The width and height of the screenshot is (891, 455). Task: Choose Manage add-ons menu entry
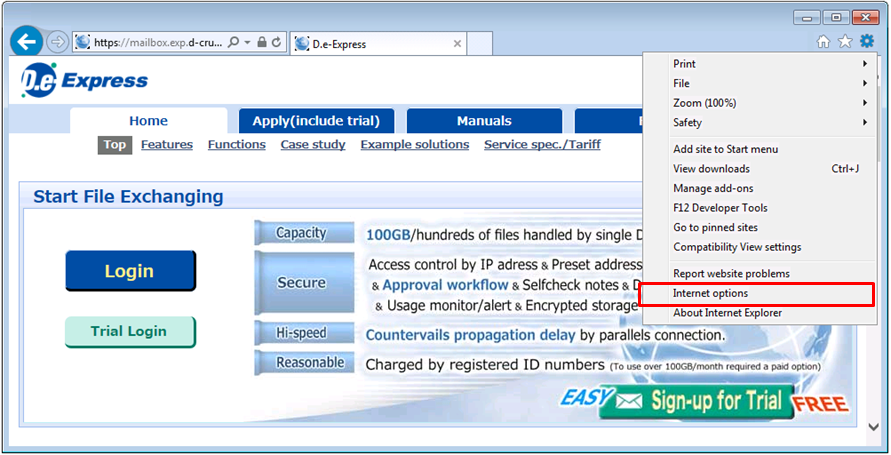713,188
